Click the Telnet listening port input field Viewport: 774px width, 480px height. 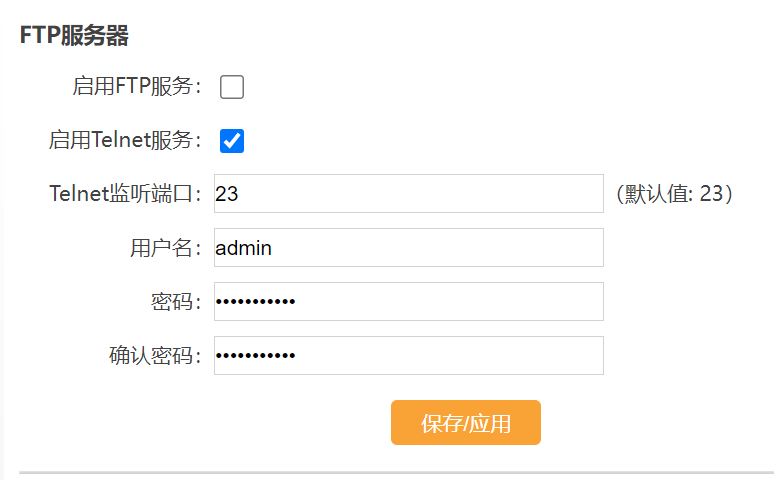[x=408, y=194]
